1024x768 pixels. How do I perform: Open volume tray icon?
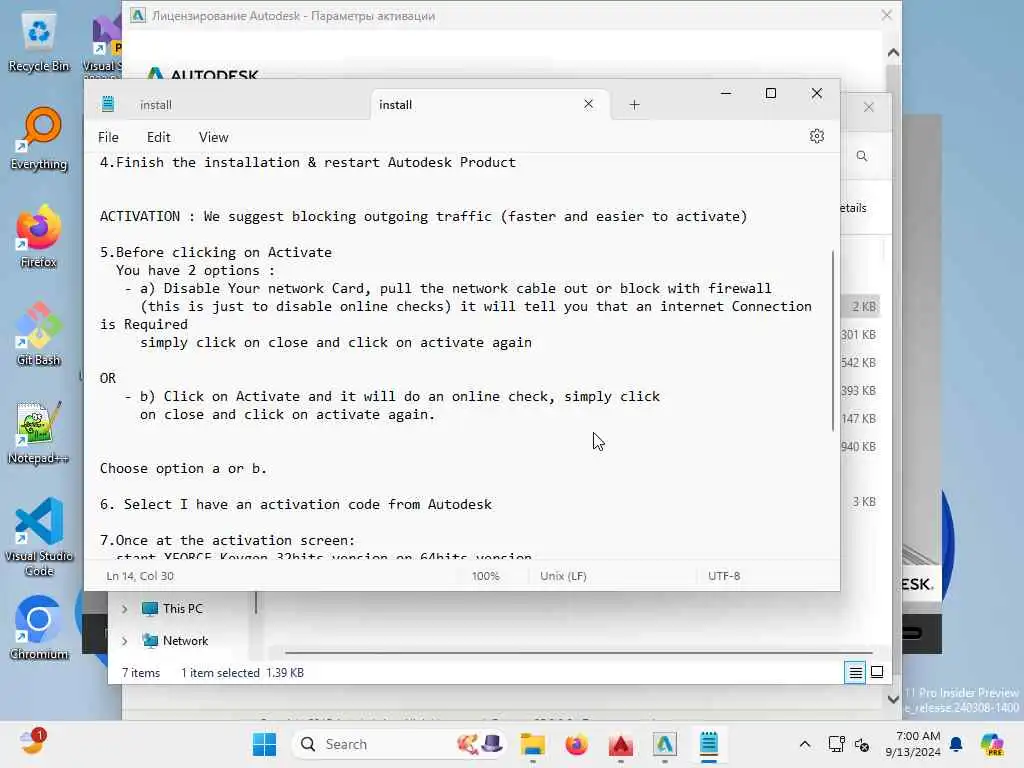tap(862, 744)
